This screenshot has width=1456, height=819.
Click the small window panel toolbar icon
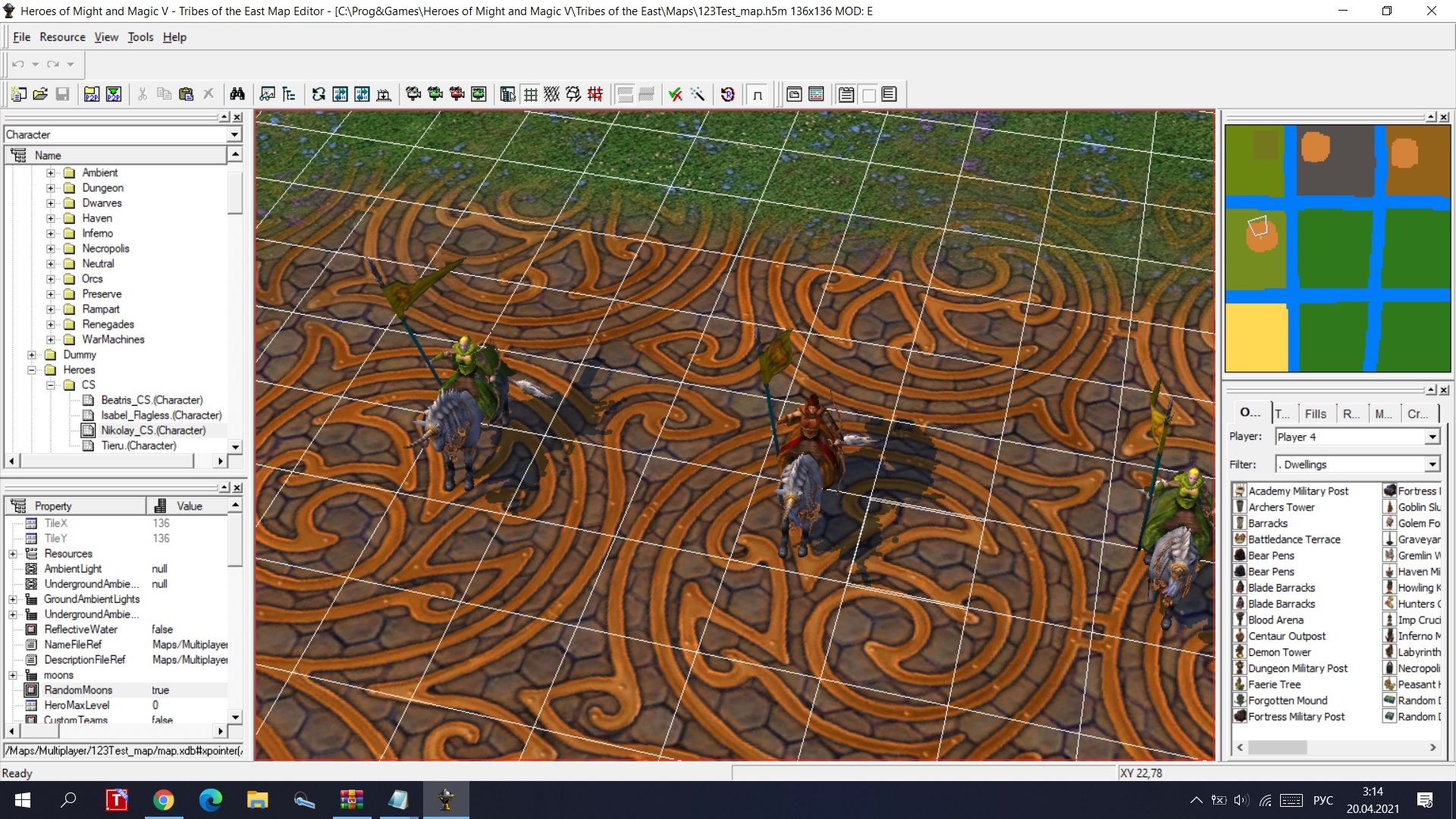click(794, 94)
